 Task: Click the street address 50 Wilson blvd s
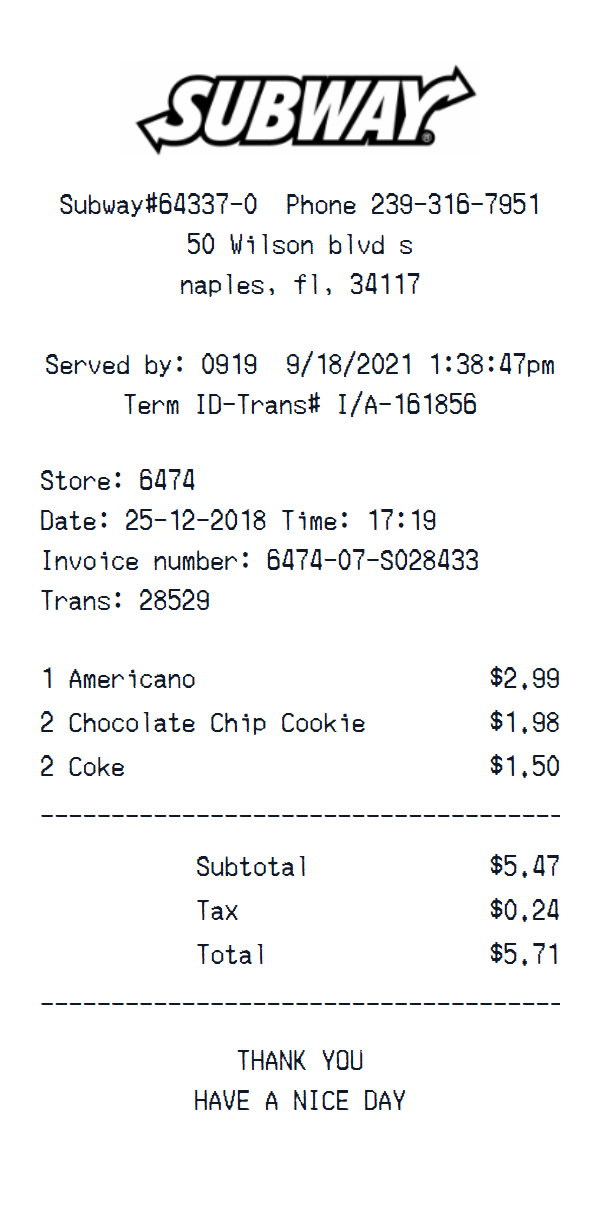pos(300,245)
